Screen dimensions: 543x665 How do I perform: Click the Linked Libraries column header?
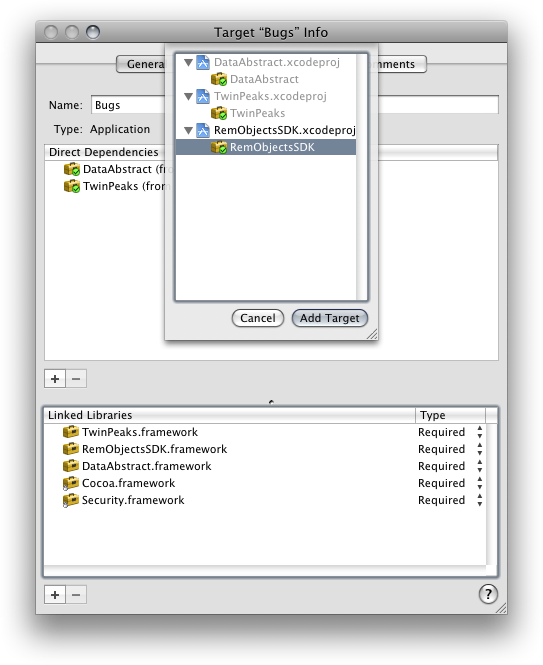click(x=230, y=415)
